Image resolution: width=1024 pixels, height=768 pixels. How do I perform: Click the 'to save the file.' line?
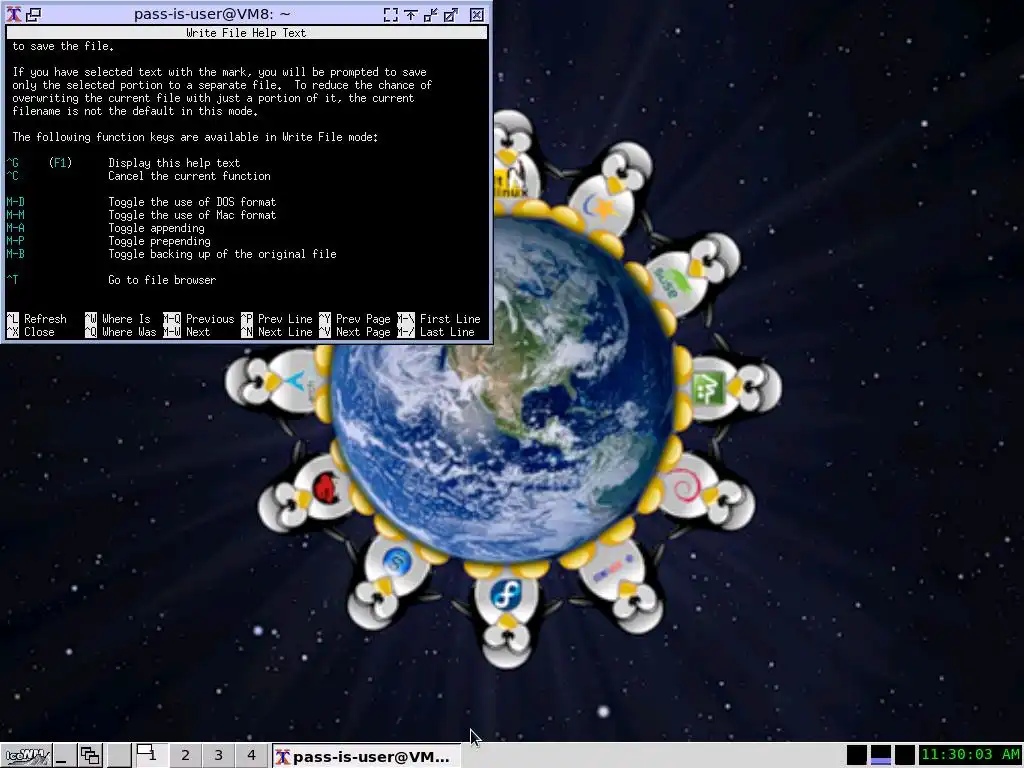pos(63,46)
